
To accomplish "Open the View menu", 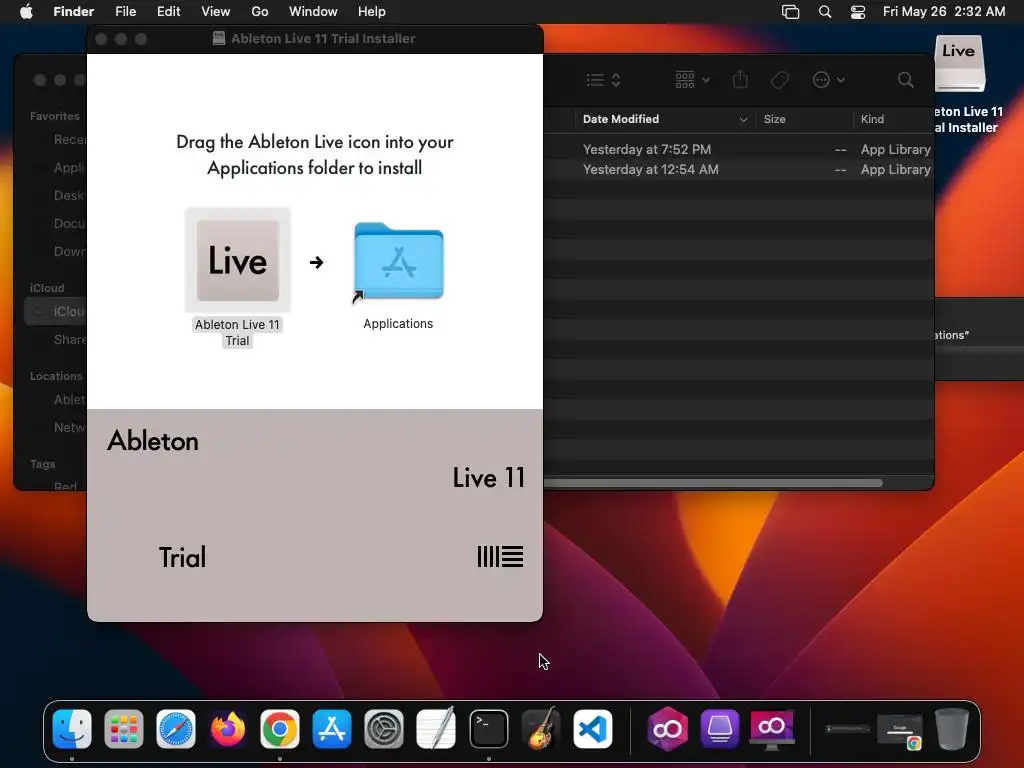I will 216,12.
